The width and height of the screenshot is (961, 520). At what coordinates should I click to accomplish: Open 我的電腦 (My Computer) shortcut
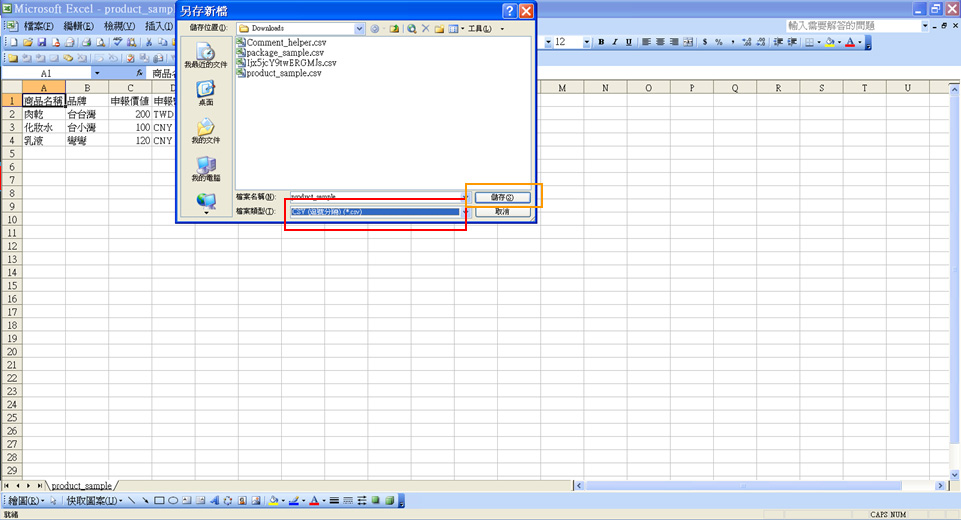tap(206, 168)
